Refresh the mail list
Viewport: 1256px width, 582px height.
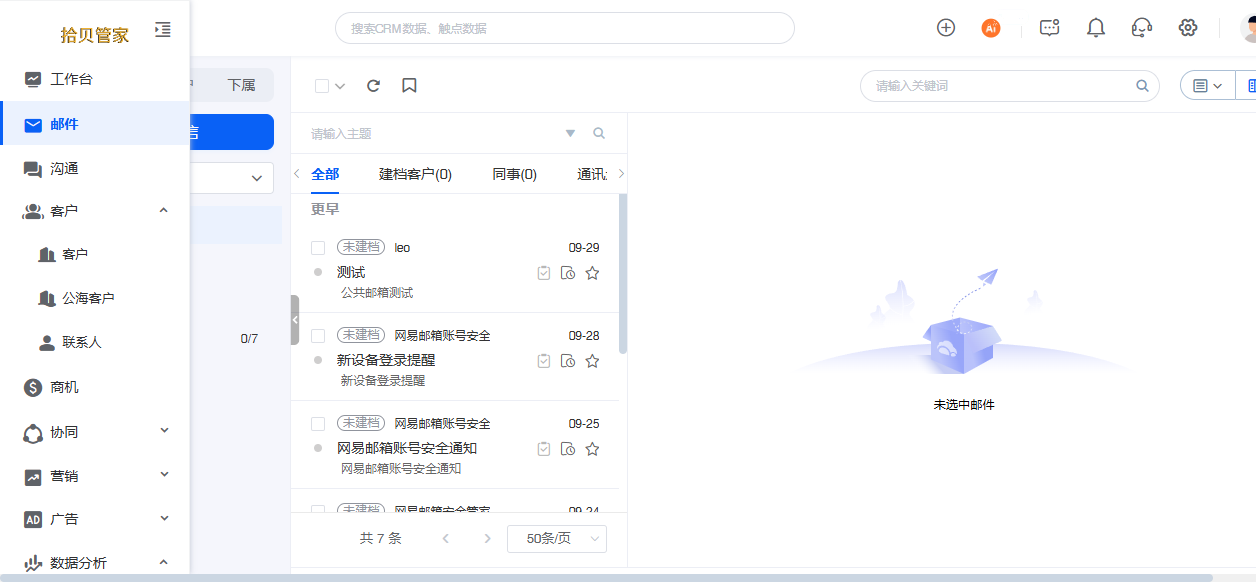374,86
